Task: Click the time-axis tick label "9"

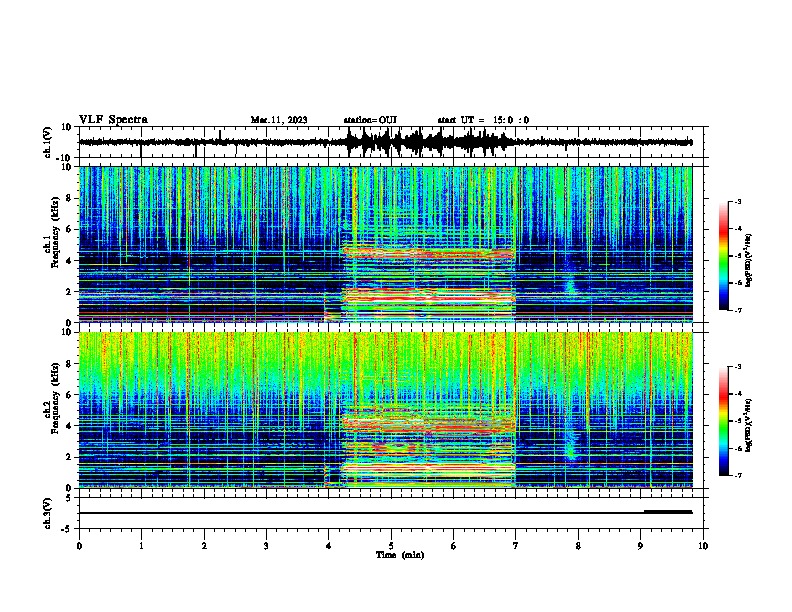Action: [640, 546]
